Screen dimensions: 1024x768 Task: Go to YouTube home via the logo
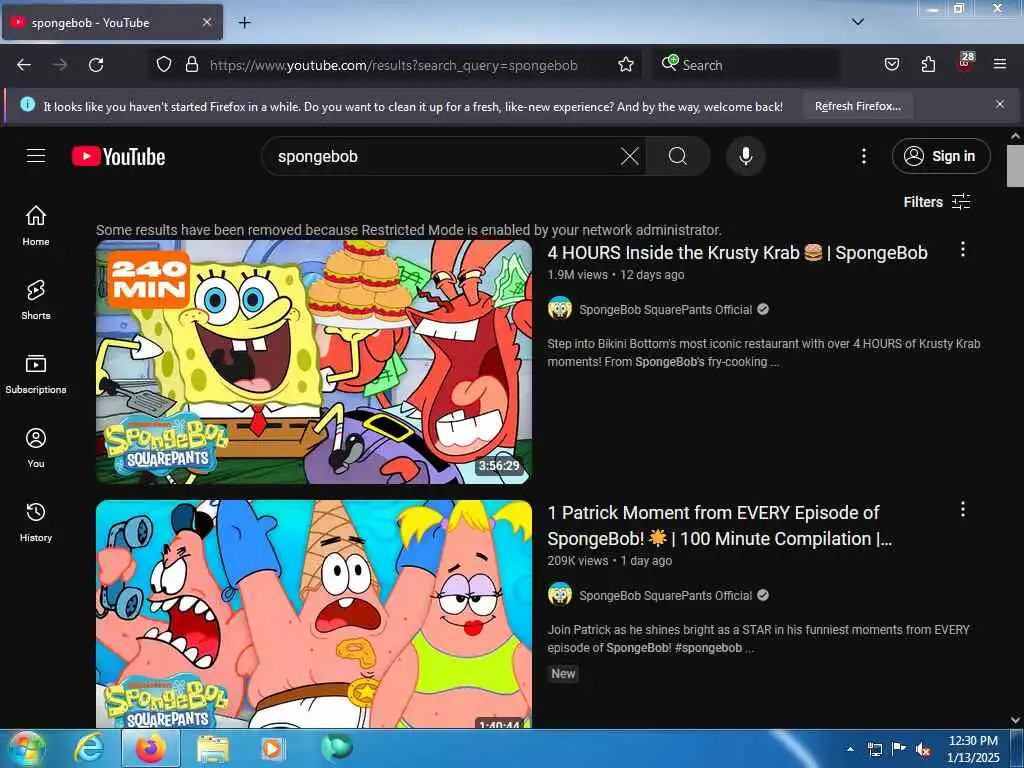tap(118, 156)
